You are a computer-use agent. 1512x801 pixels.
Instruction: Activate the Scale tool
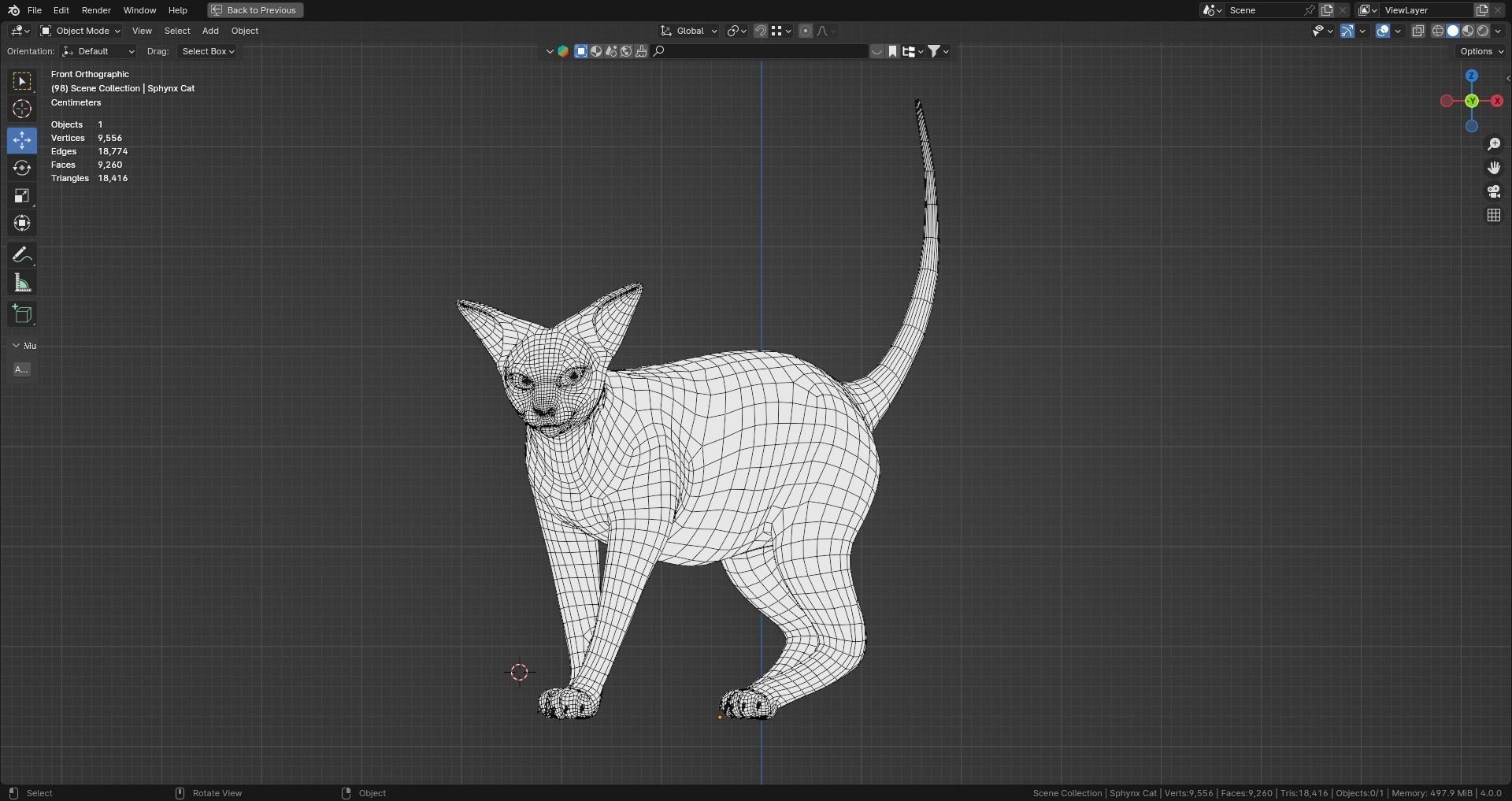[x=22, y=195]
